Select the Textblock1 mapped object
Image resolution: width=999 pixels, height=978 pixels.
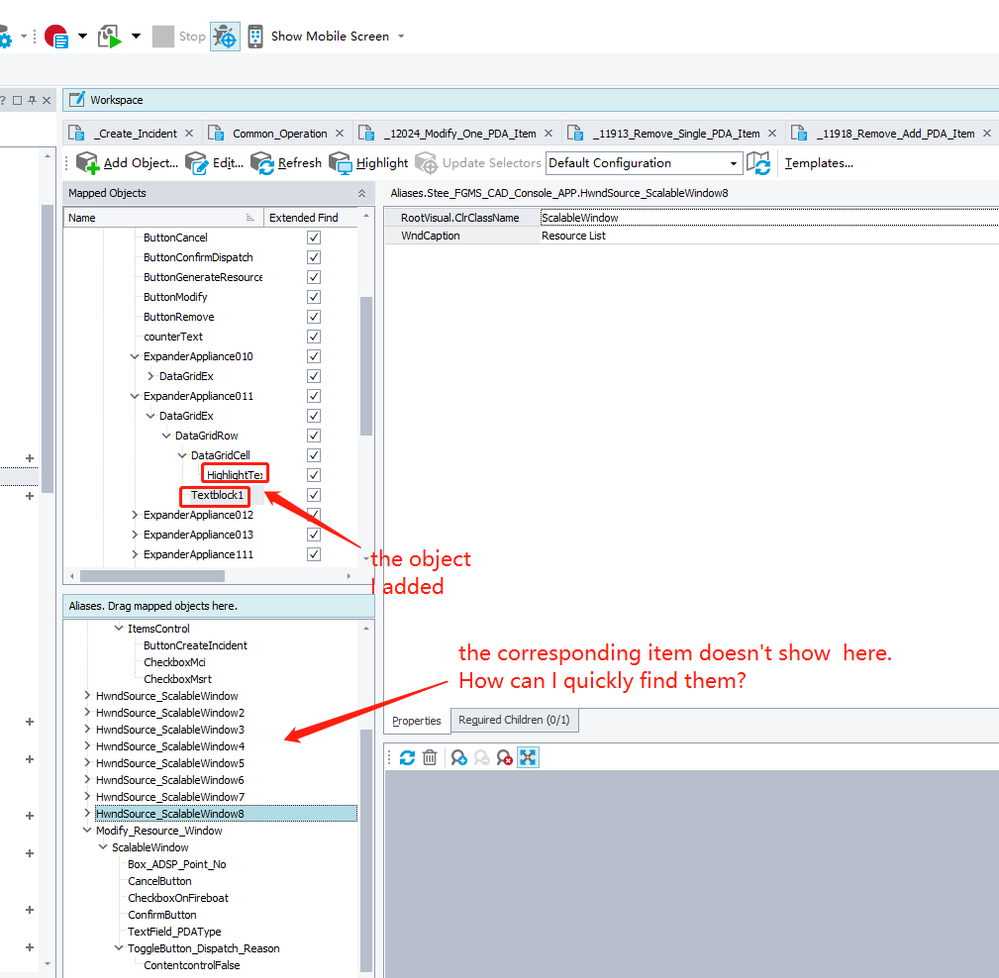[218, 495]
